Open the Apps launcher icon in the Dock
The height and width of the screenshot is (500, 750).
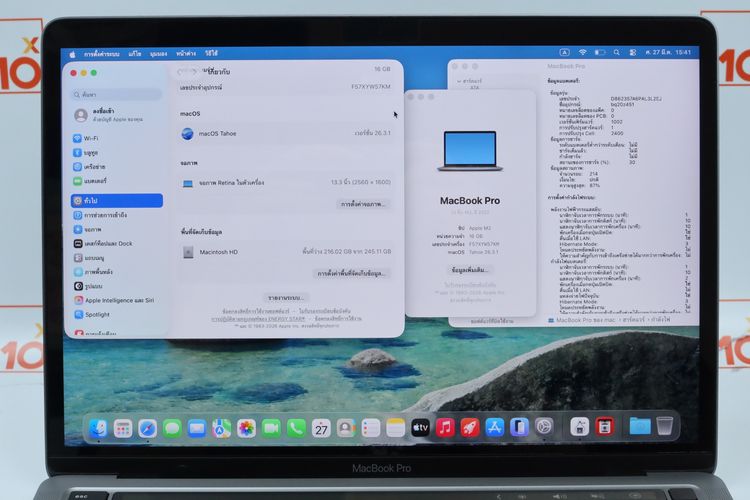[123, 428]
